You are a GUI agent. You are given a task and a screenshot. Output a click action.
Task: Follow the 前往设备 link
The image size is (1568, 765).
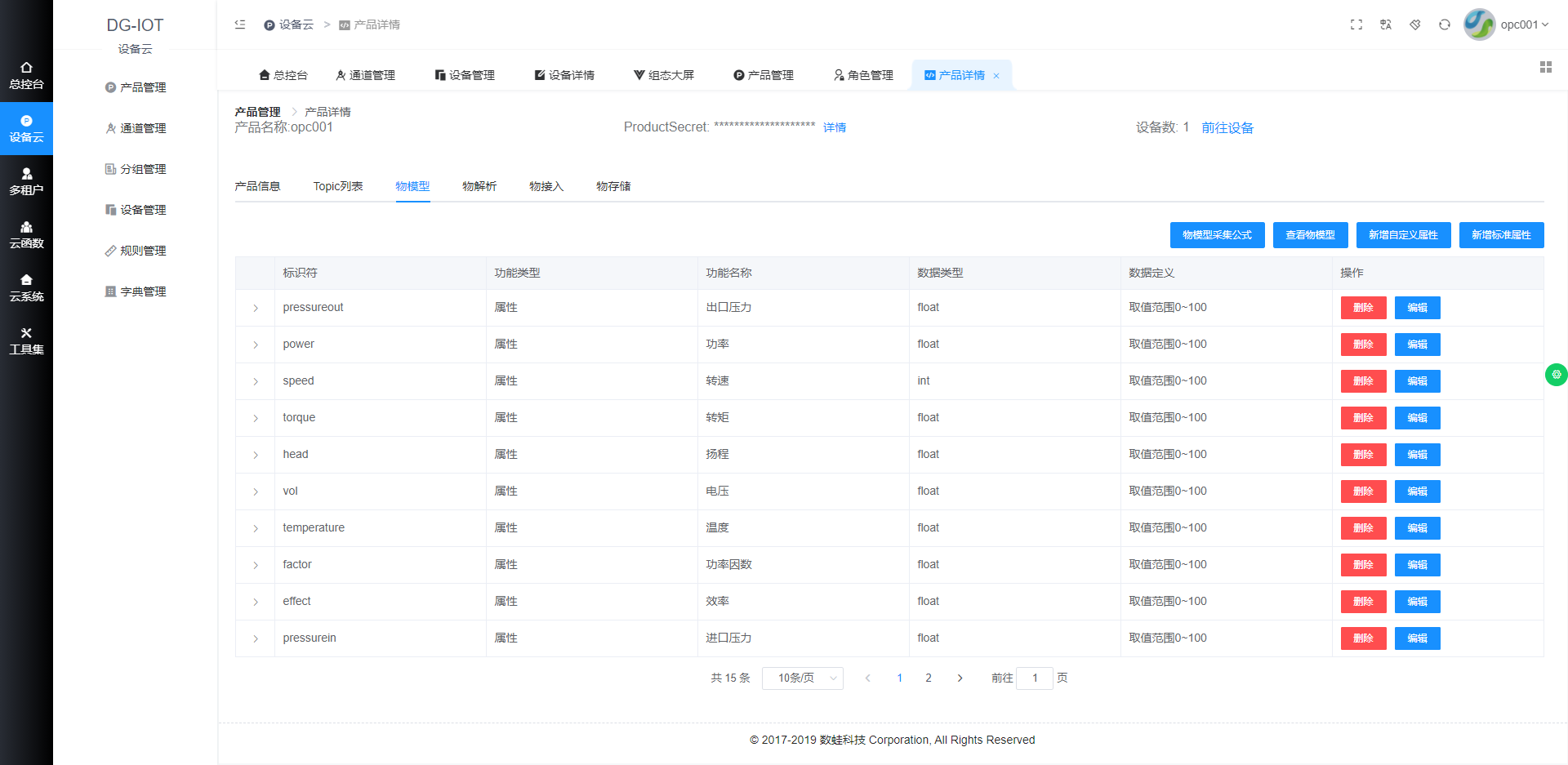[x=1227, y=127]
